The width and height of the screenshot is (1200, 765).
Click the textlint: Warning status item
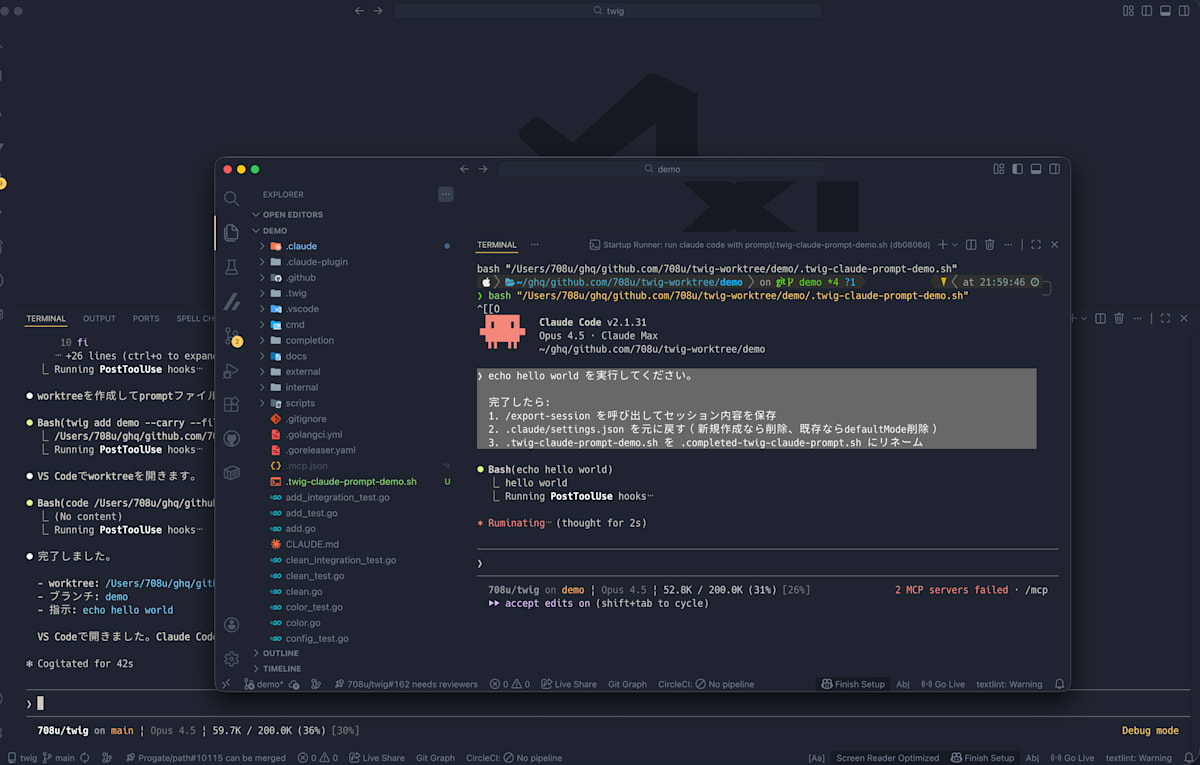pyautogui.click(x=1009, y=684)
